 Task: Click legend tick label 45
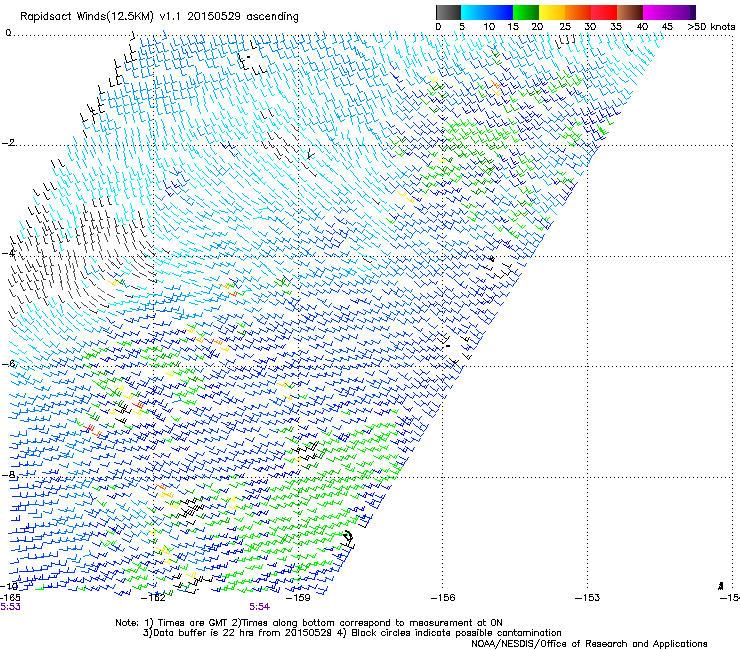coord(667,27)
